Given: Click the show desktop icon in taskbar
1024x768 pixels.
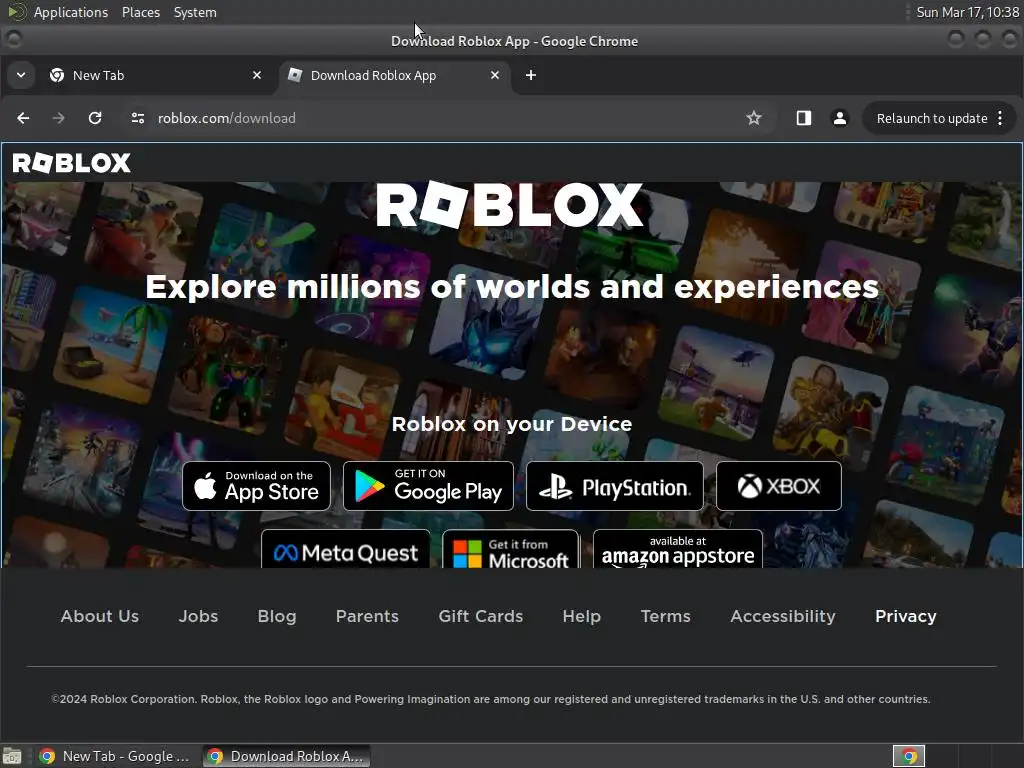Looking at the screenshot, I should (12, 756).
